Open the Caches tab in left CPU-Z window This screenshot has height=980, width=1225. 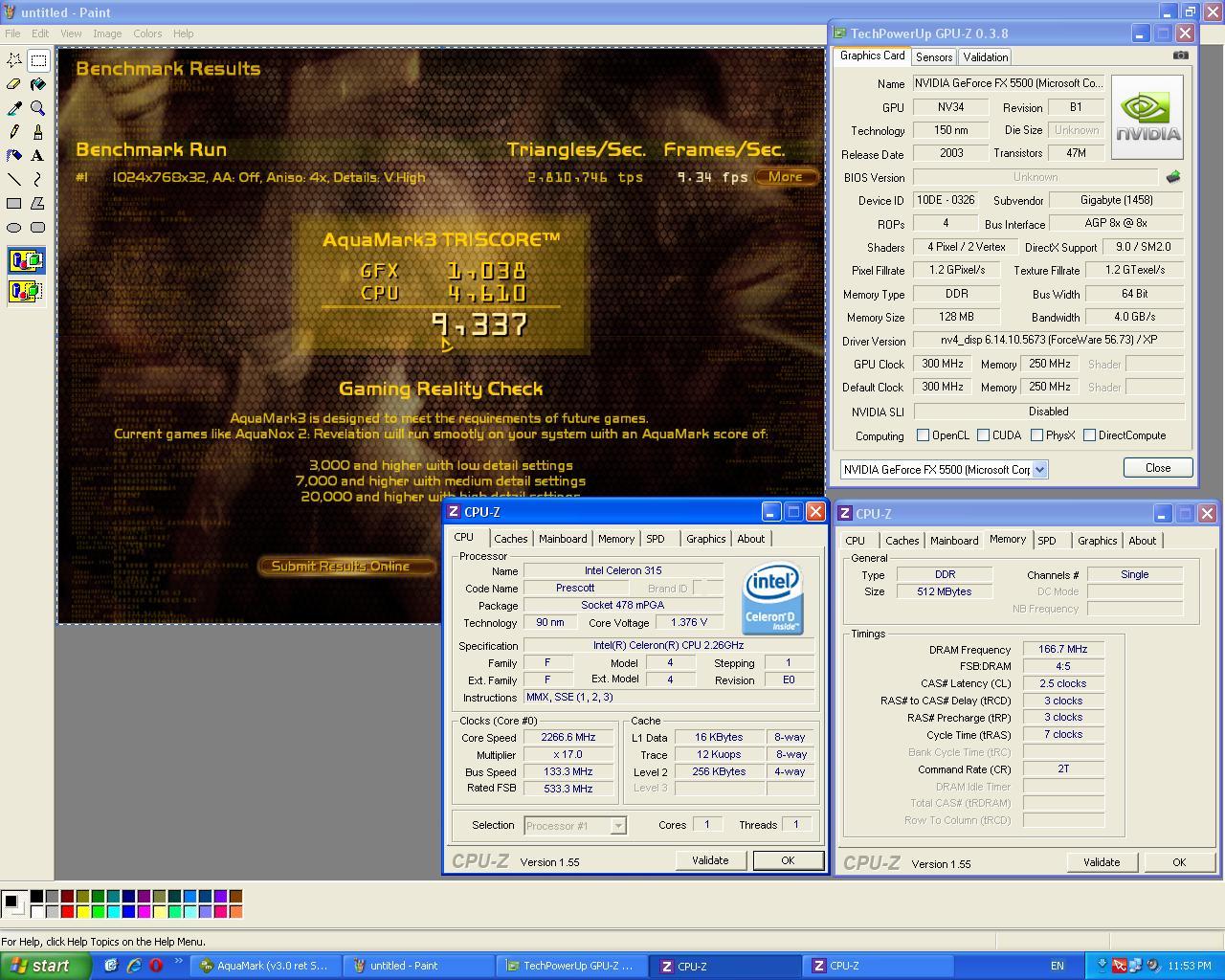tap(511, 539)
